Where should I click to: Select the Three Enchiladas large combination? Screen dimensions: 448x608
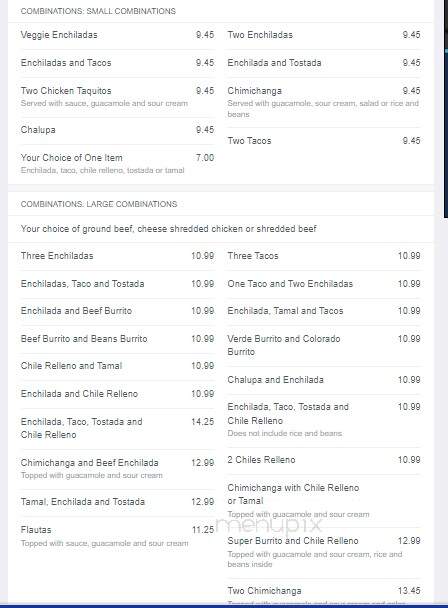click(57, 256)
